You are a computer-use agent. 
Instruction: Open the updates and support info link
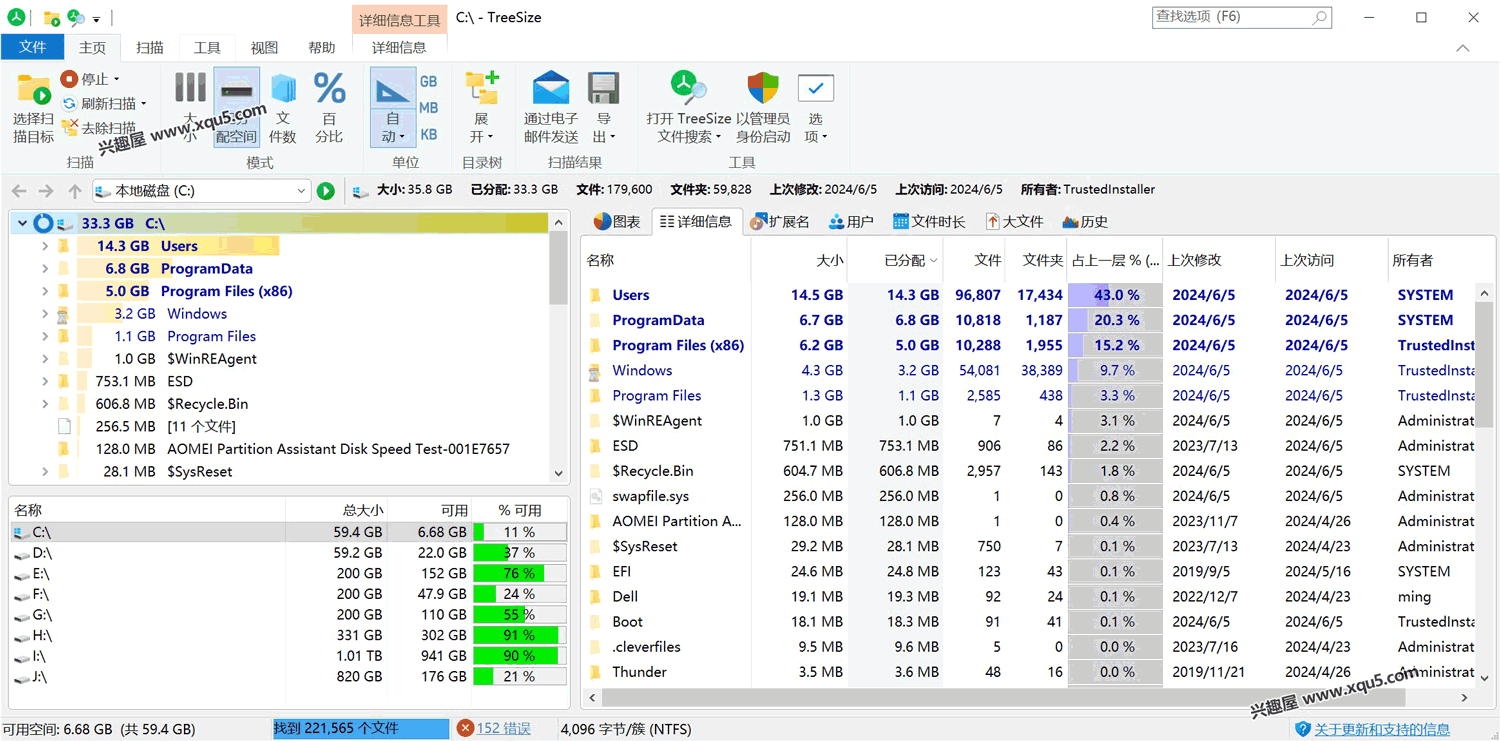[x=1382, y=730]
